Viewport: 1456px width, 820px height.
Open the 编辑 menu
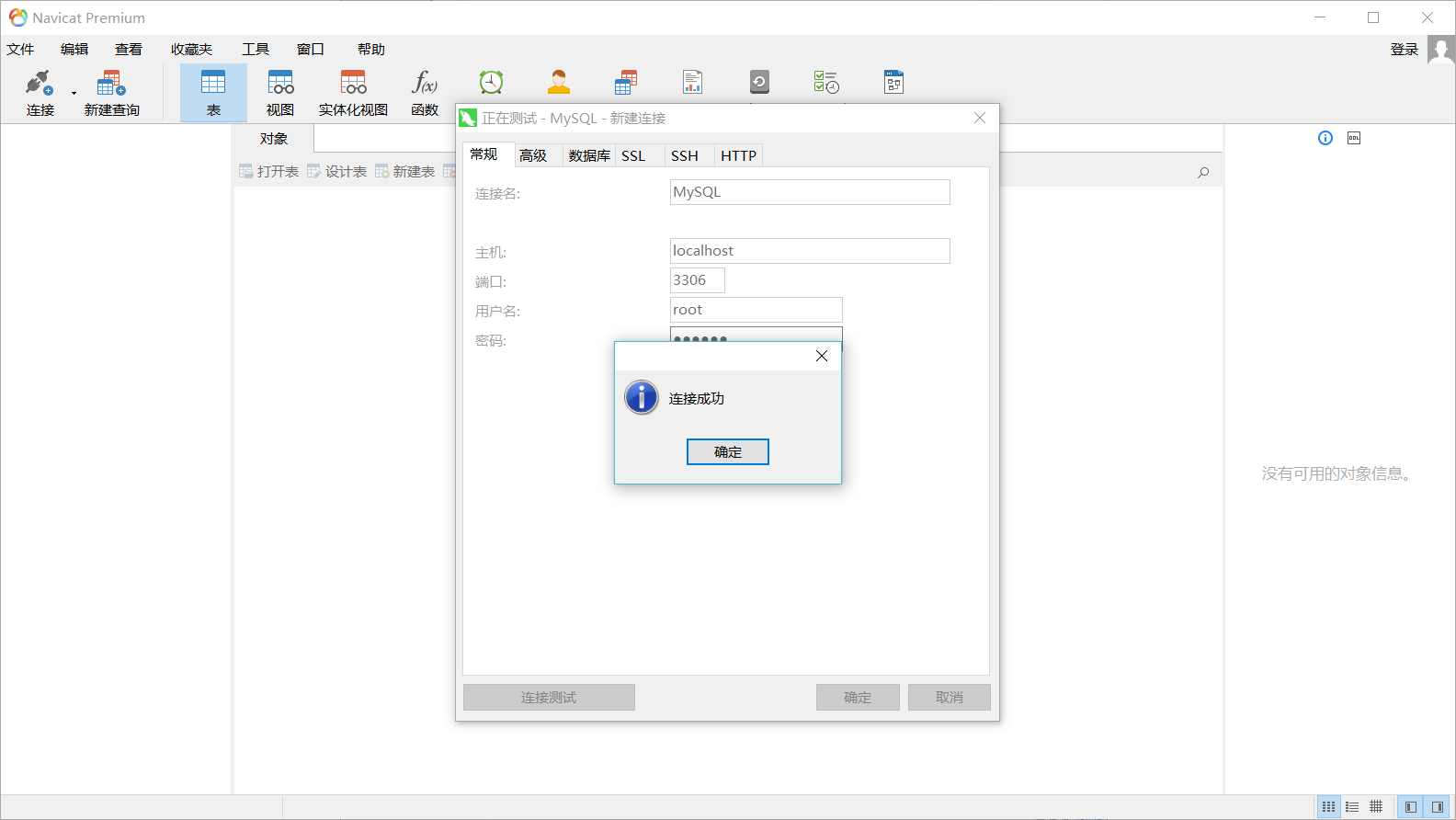pos(74,50)
